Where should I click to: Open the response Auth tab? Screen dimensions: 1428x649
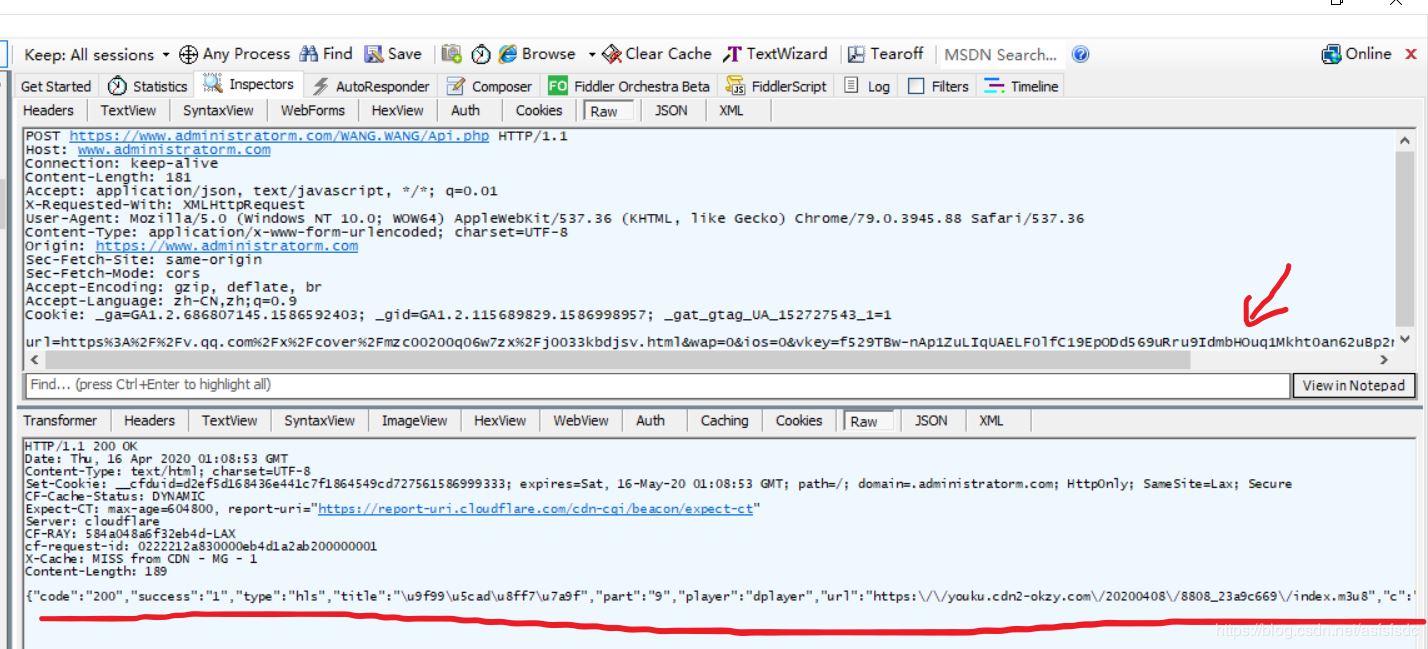click(x=650, y=421)
